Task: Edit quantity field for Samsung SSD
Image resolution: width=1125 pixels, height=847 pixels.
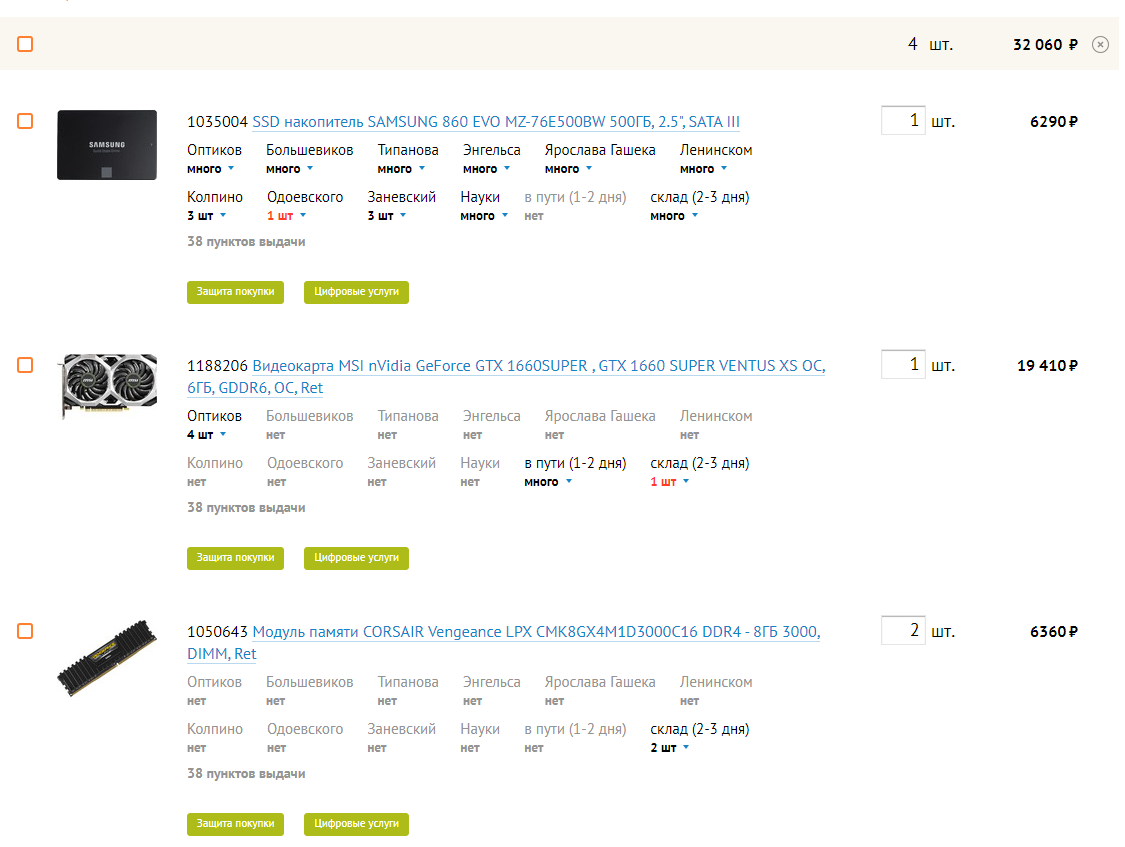Action: [x=903, y=120]
